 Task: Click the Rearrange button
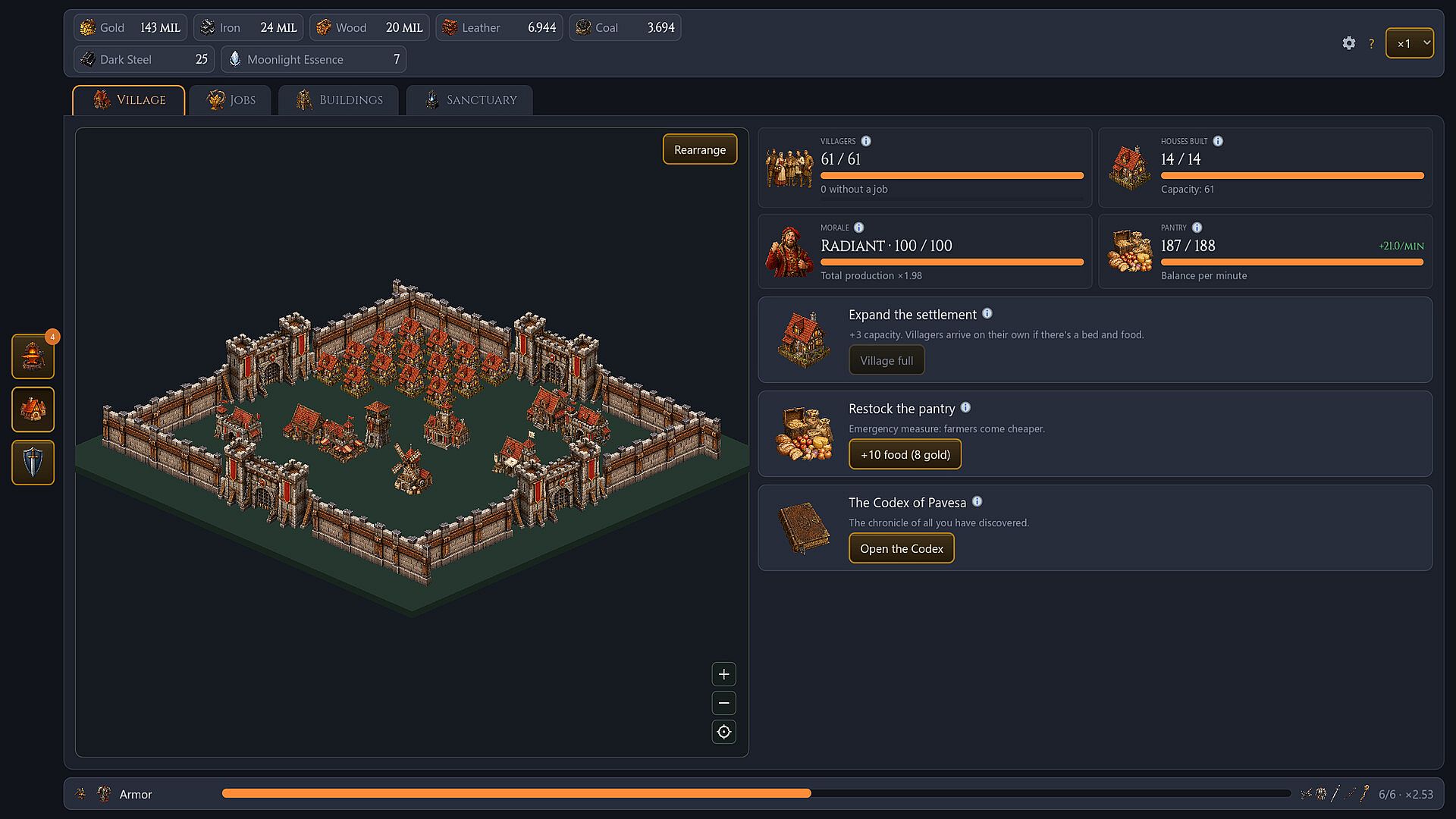point(700,149)
